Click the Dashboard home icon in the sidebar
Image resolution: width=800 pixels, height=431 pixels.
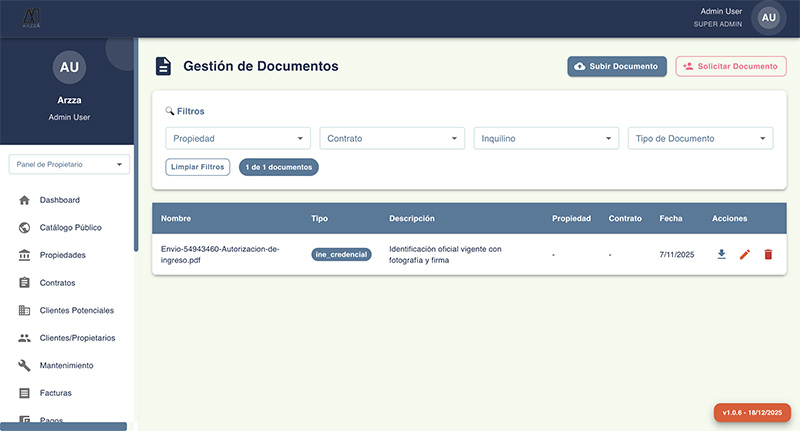pos(24,200)
